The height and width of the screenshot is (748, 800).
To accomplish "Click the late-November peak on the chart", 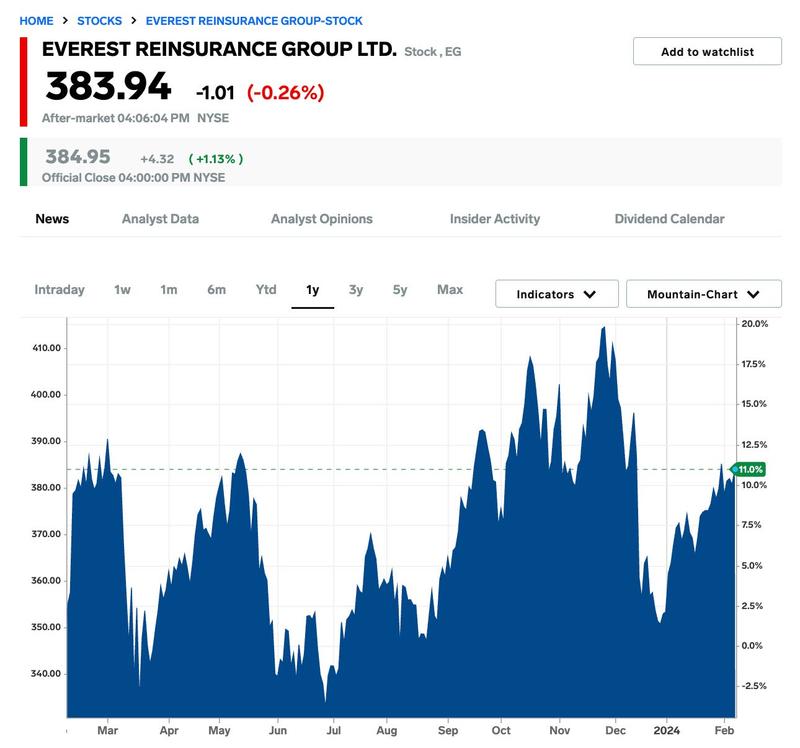I will [x=604, y=329].
